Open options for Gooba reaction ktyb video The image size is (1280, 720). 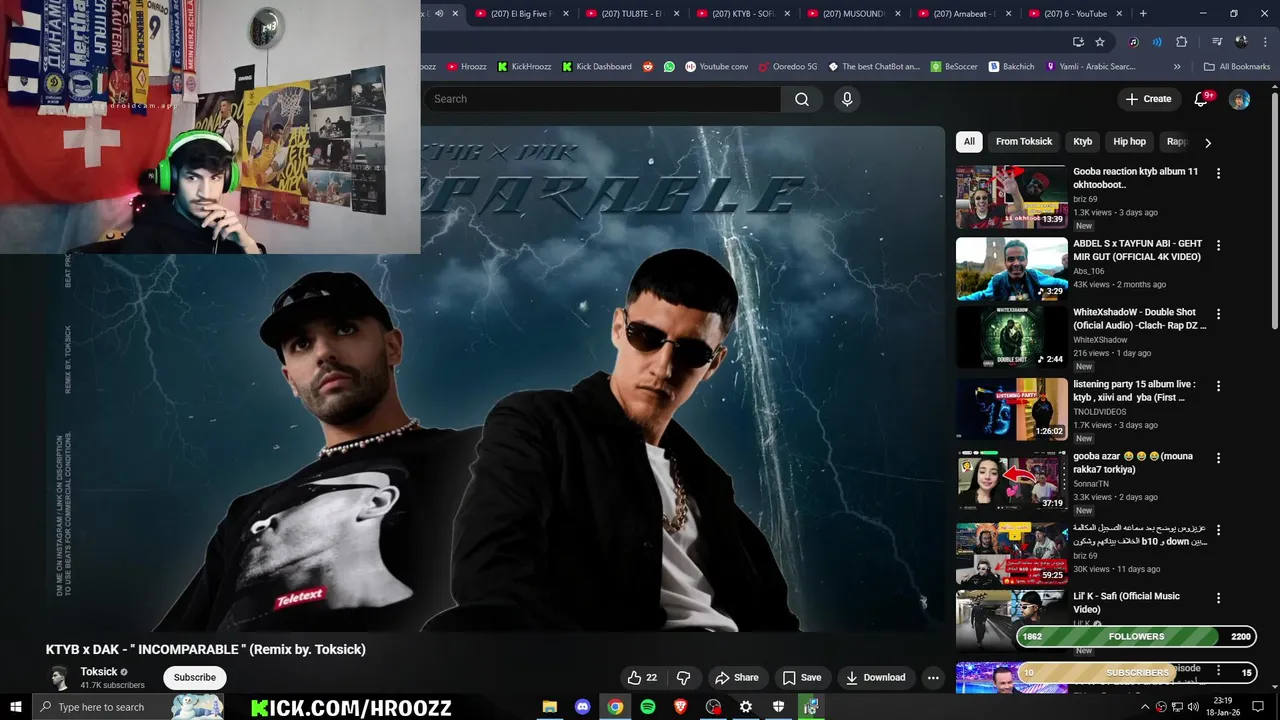click(x=1218, y=173)
